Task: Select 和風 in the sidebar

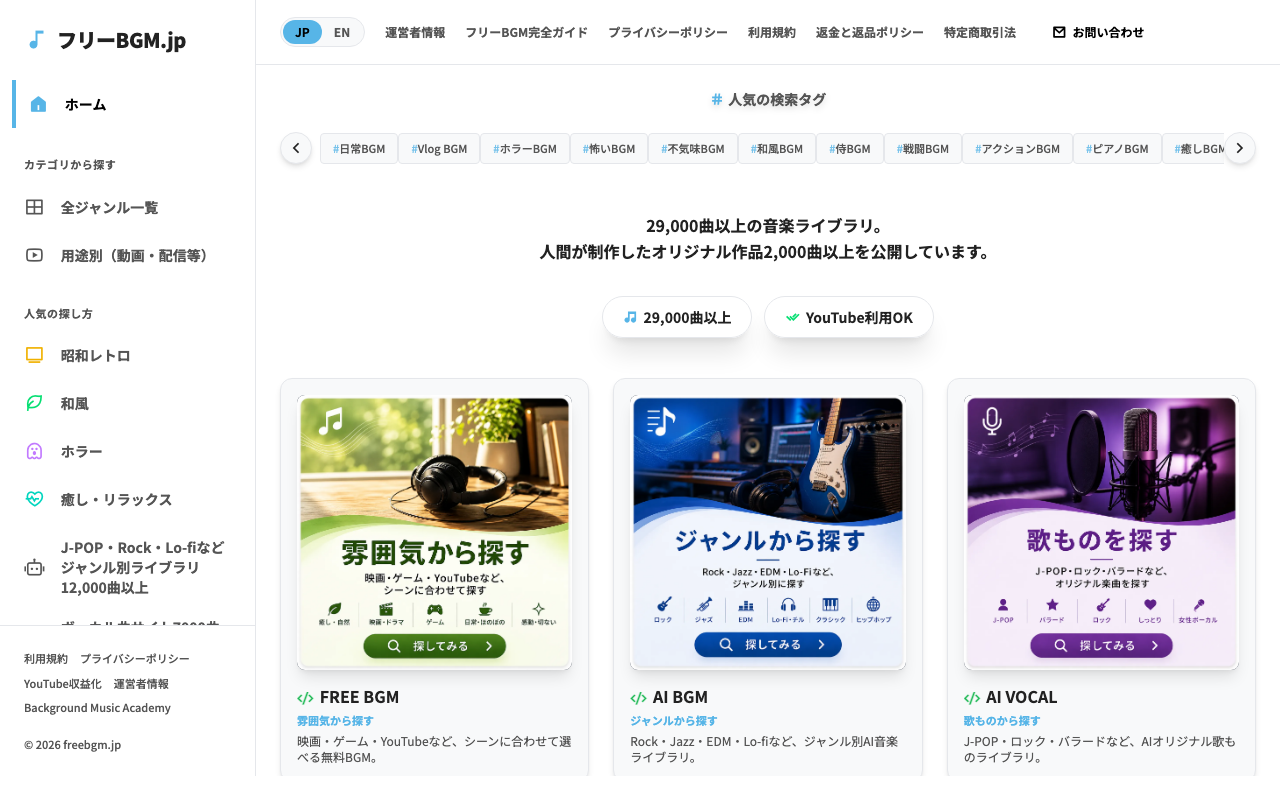Action: (x=127, y=403)
